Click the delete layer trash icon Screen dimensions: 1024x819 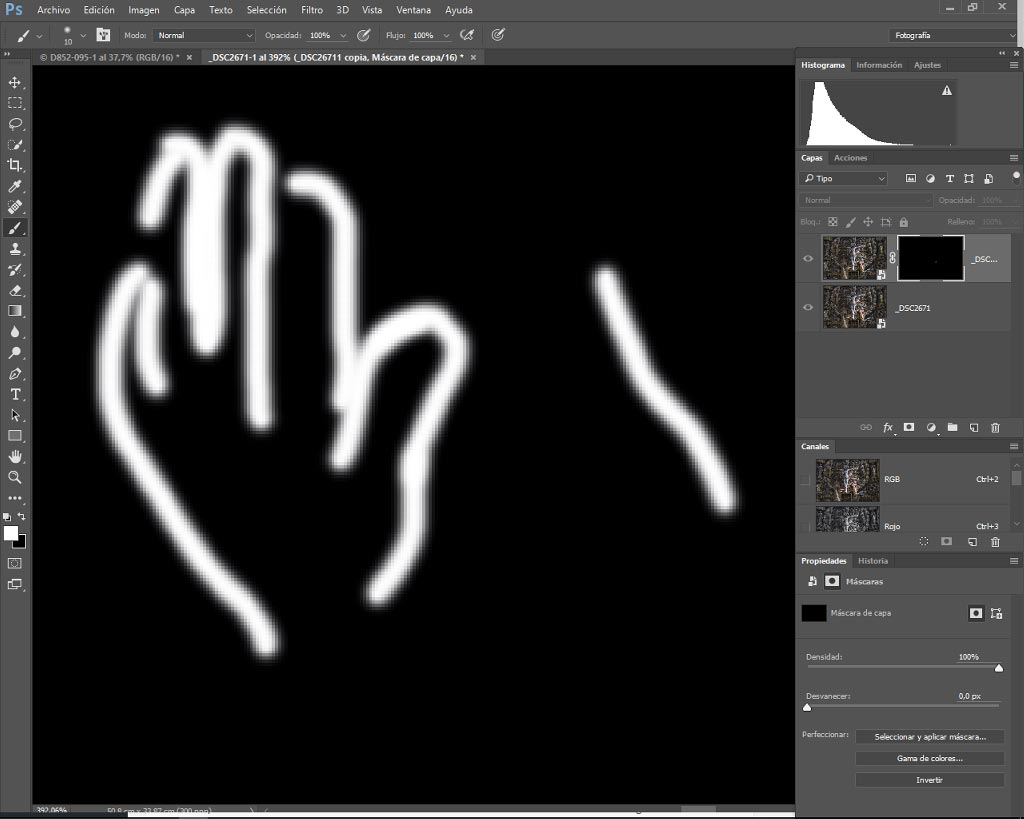[x=995, y=428]
